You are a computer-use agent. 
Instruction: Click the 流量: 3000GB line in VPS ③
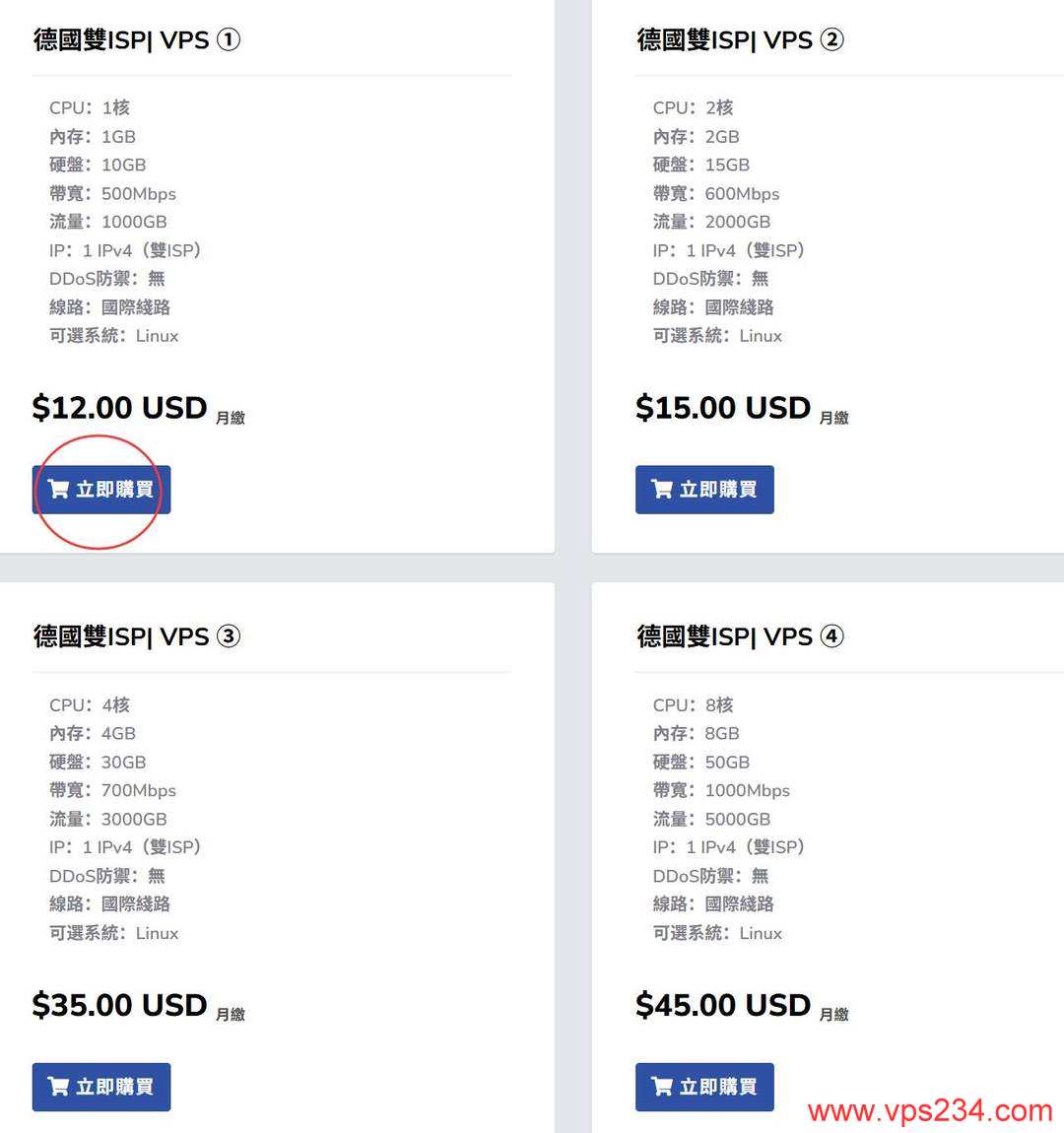pos(108,819)
